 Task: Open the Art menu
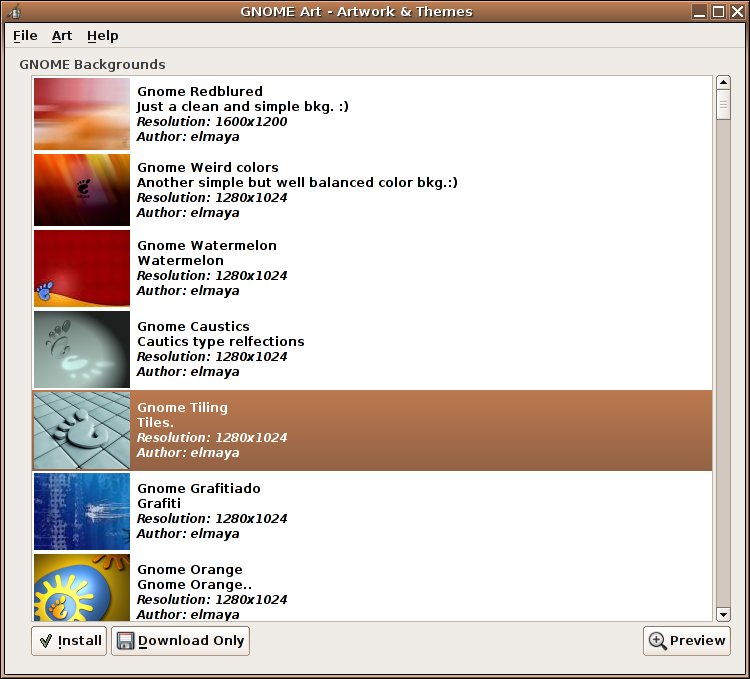62,36
